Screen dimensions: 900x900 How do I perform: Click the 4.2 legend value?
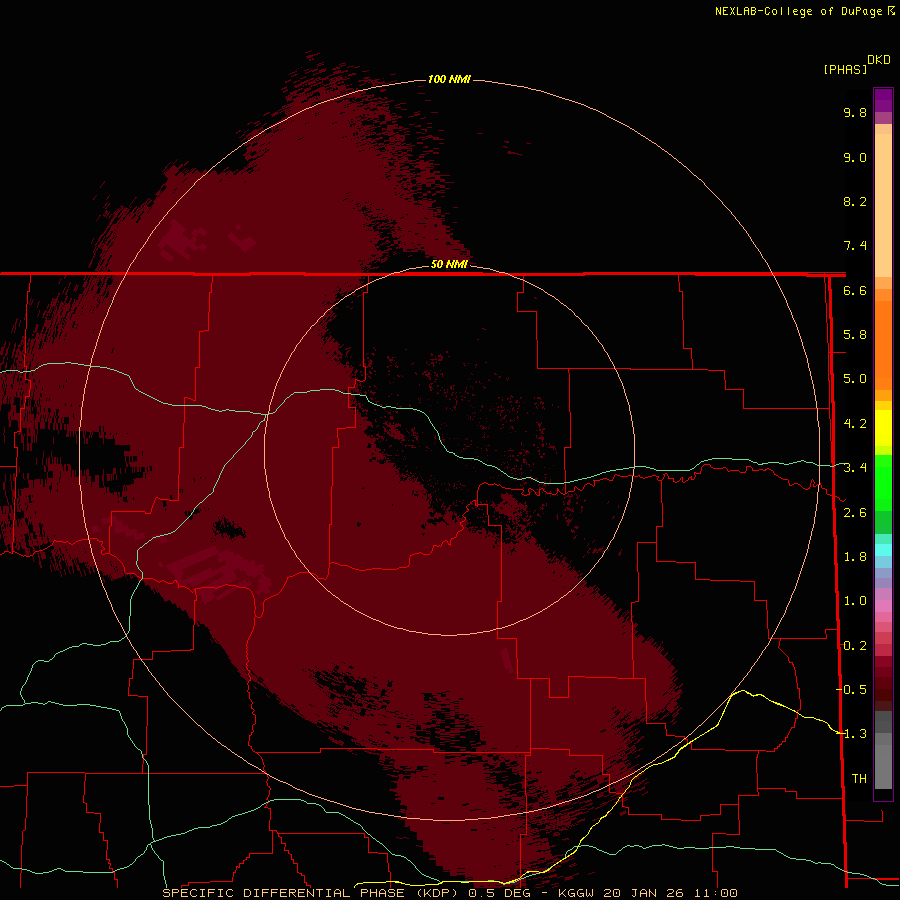tap(855, 424)
